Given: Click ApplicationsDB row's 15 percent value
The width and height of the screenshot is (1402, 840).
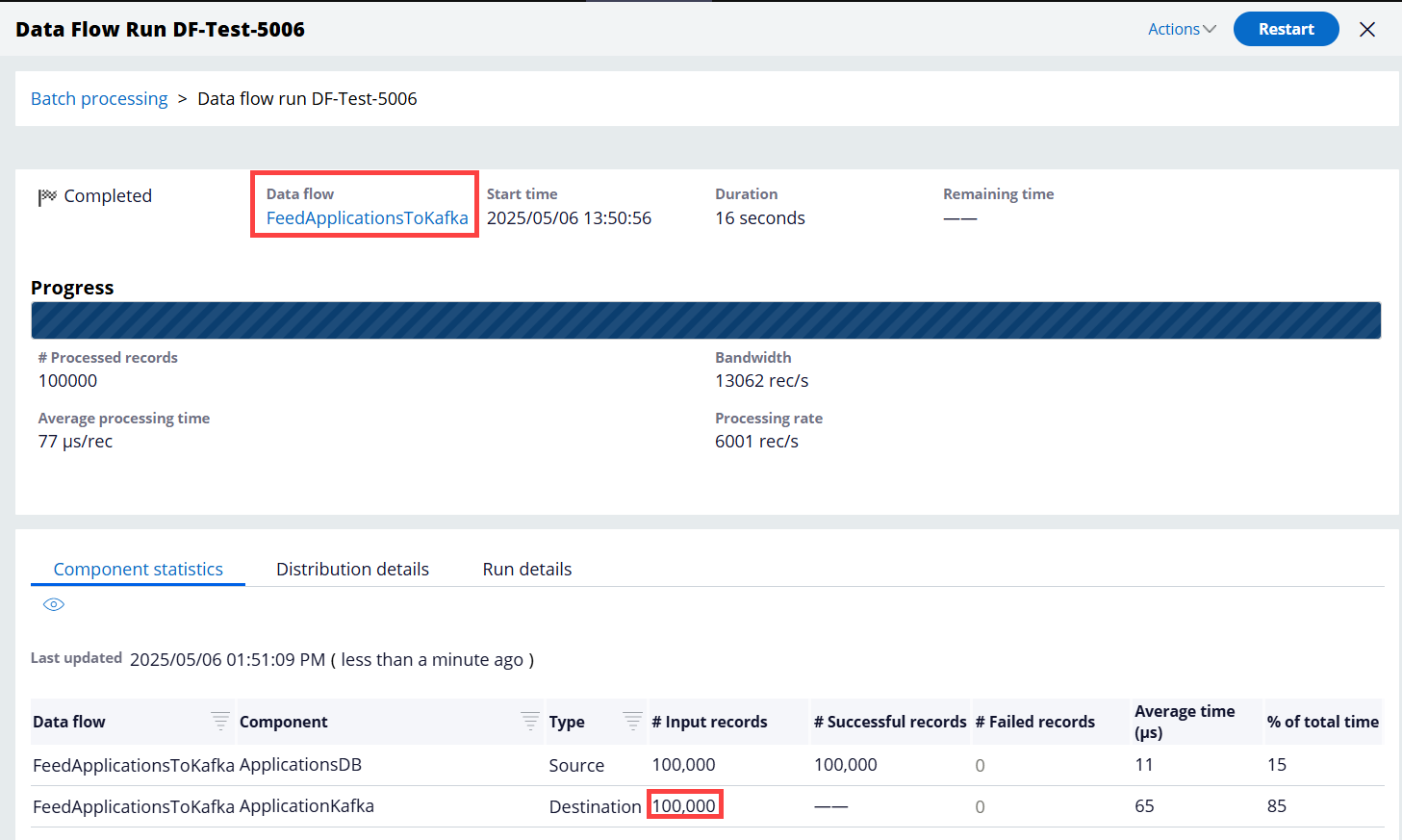Looking at the screenshot, I should [1277, 765].
